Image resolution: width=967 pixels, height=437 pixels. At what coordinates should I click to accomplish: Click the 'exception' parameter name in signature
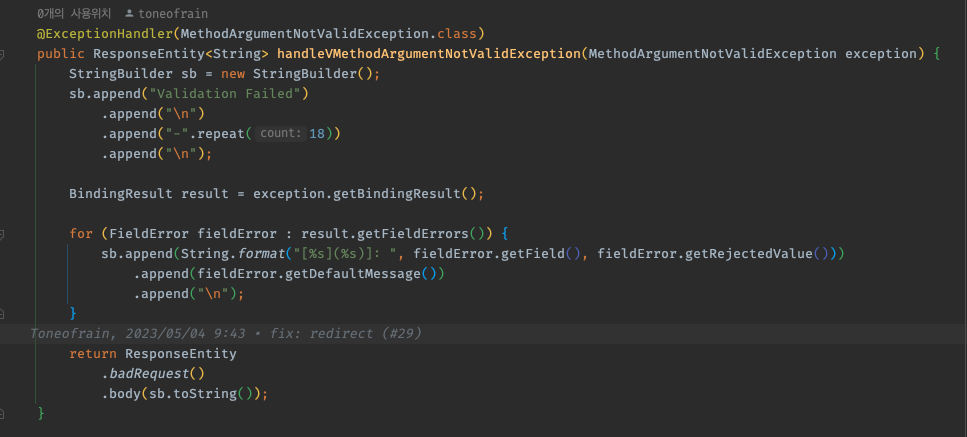click(881, 54)
